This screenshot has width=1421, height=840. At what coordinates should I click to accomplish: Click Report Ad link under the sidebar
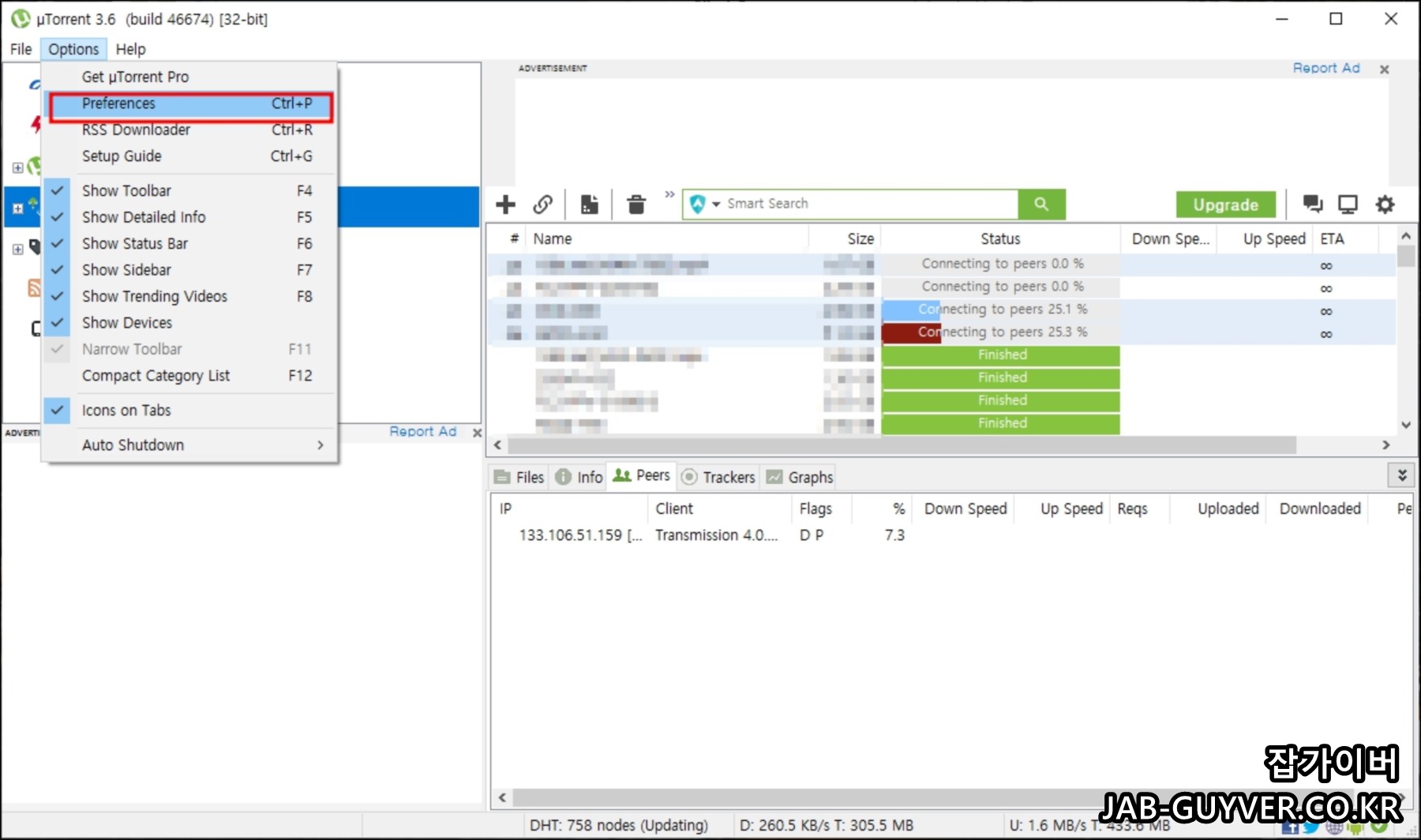422,431
